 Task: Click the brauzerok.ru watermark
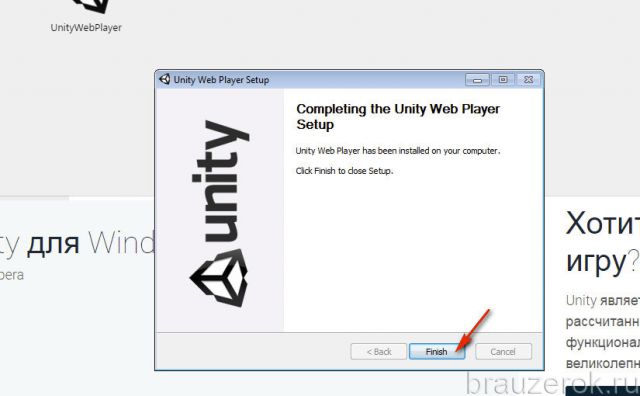(x=552, y=384)
